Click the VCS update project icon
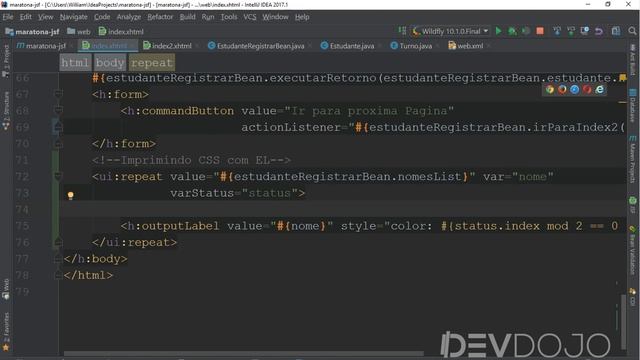The width and height of the screenshot is (640, 360). (557, 31)
